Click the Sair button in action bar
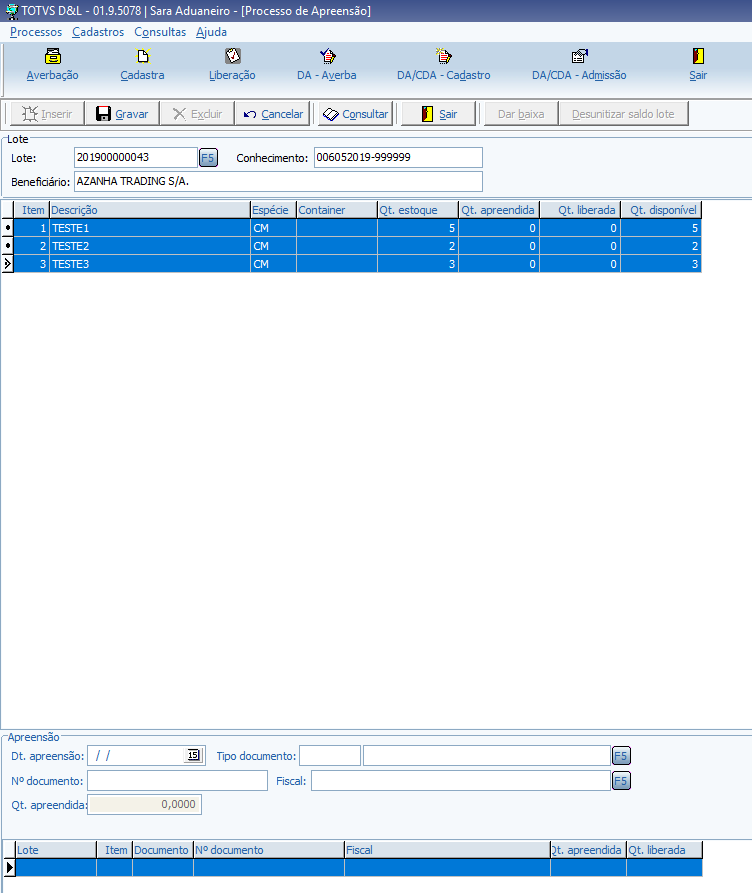Image resolution: width=752 pixels, height=893 pixels. click(439, 113)
